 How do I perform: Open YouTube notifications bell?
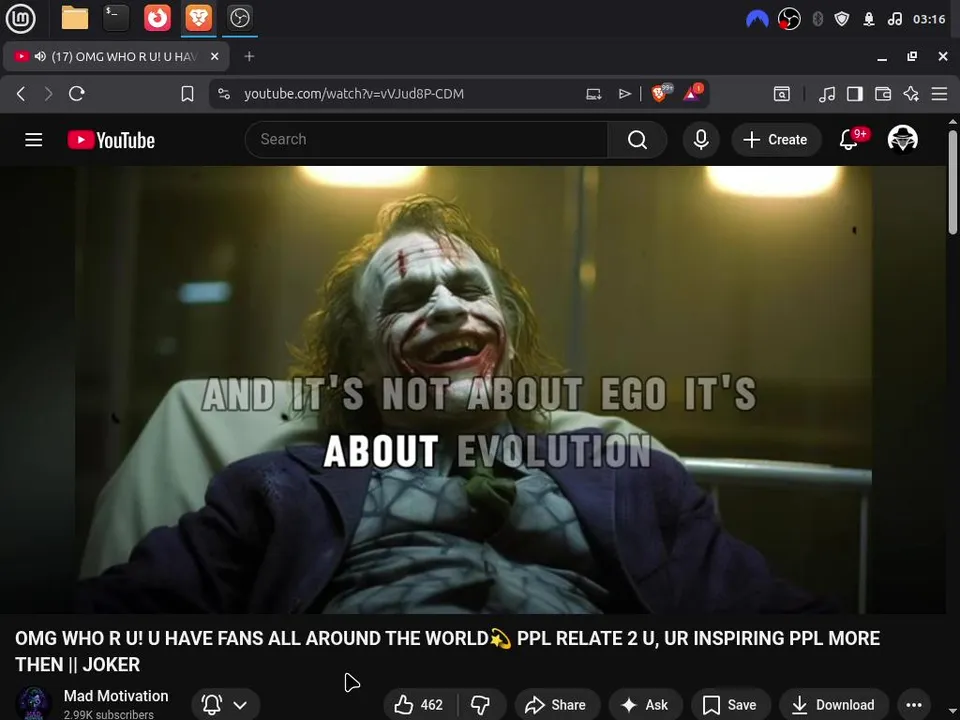point(849,140)
